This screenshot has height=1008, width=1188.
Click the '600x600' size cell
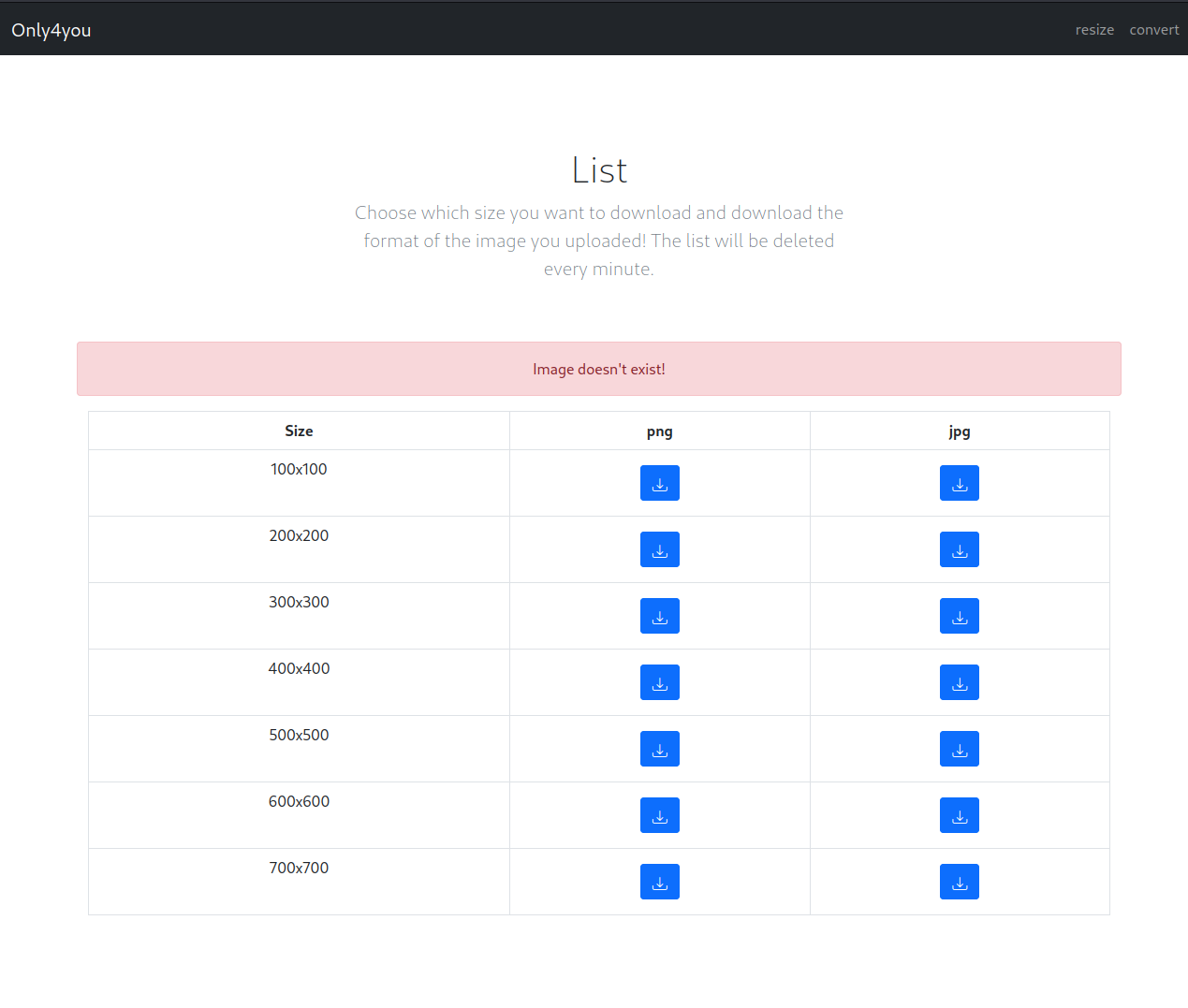point(299,815)
